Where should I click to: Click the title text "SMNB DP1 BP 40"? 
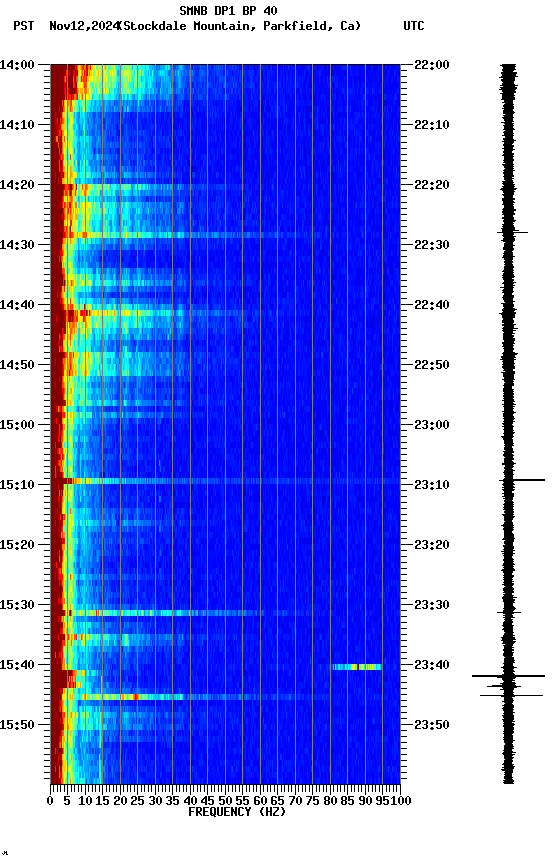tap(228, 10)
